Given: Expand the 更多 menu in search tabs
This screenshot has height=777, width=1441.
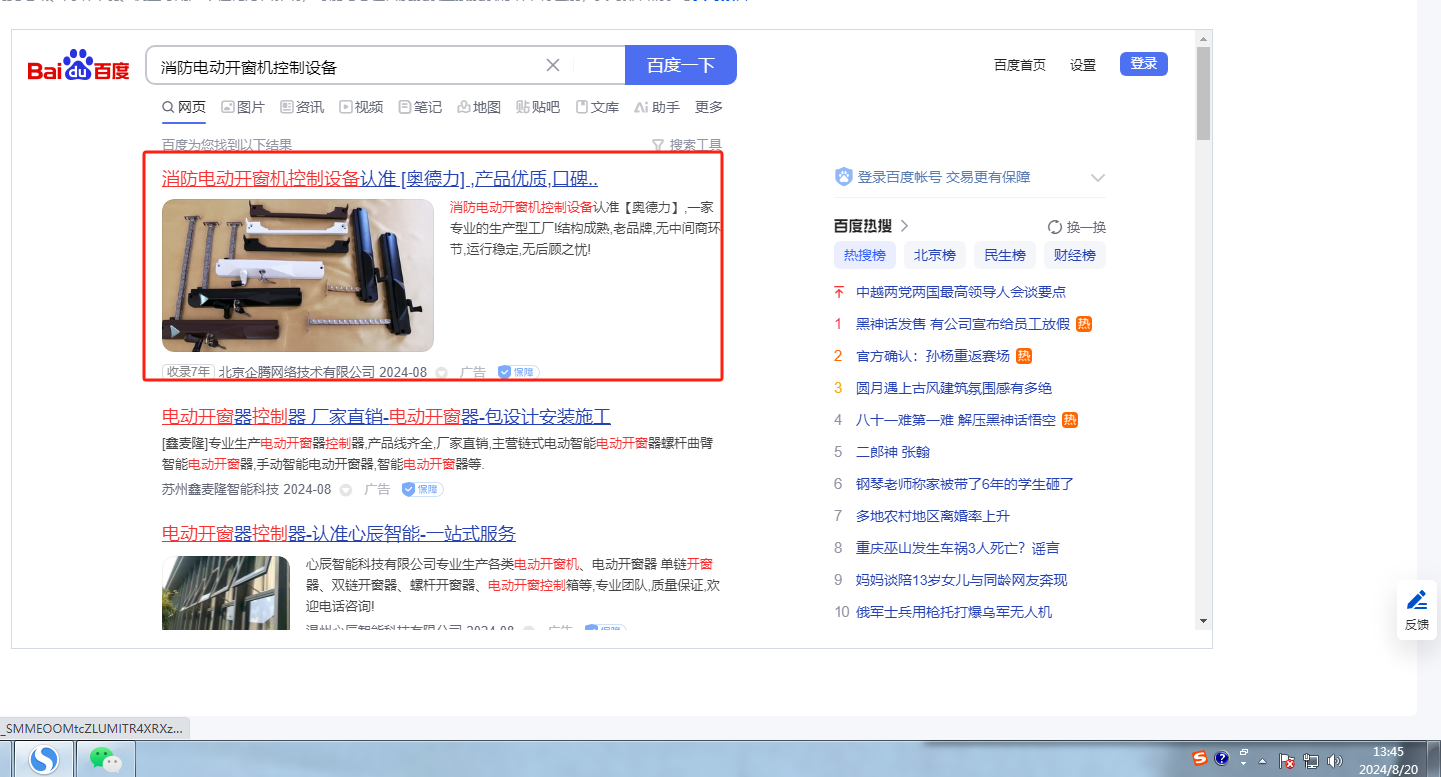Looking at the screenshot, I should click(709, 107).
